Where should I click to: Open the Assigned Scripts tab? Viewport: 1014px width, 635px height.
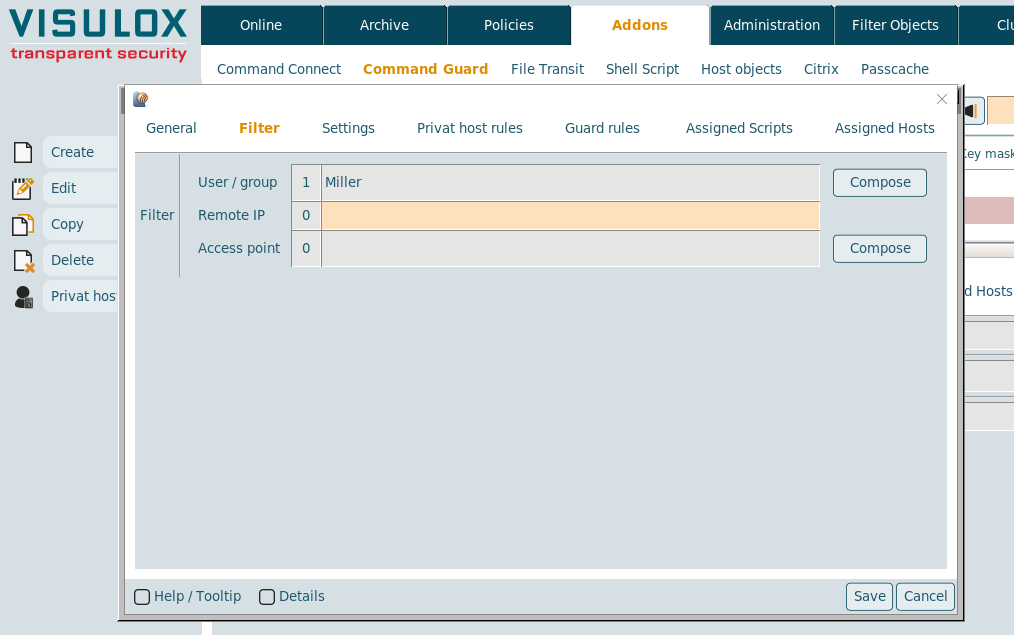tap(739, 128)
